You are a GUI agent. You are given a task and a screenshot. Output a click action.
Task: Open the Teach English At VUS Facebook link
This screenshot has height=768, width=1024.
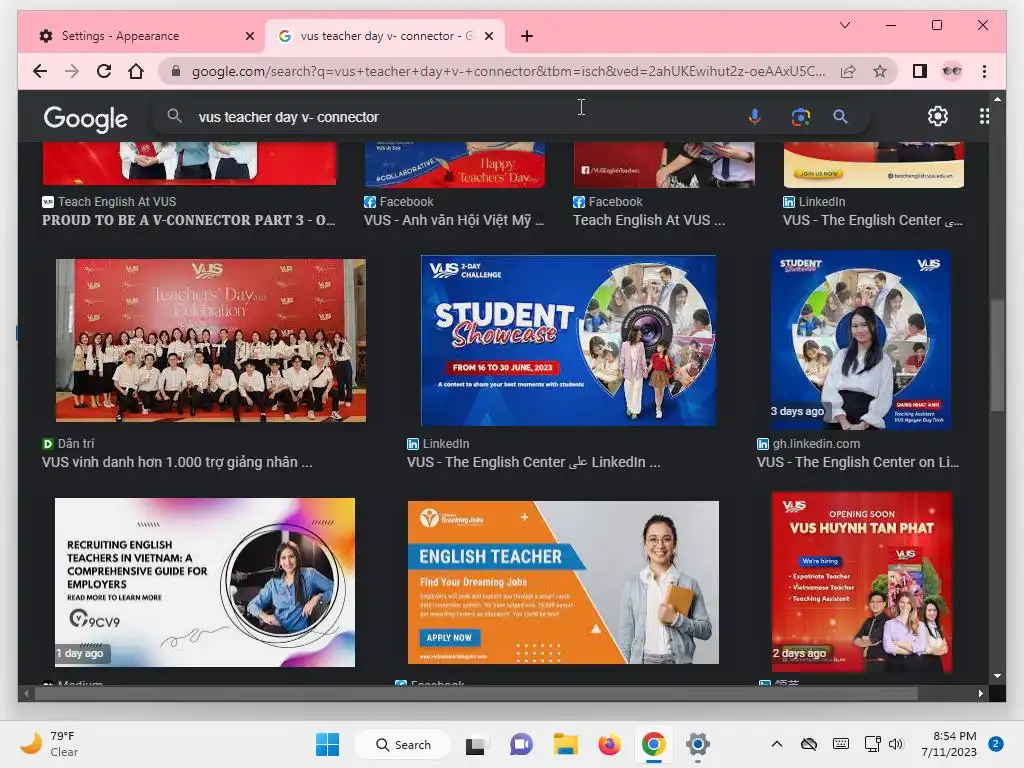pyautogui.click(x=648, y=220)
